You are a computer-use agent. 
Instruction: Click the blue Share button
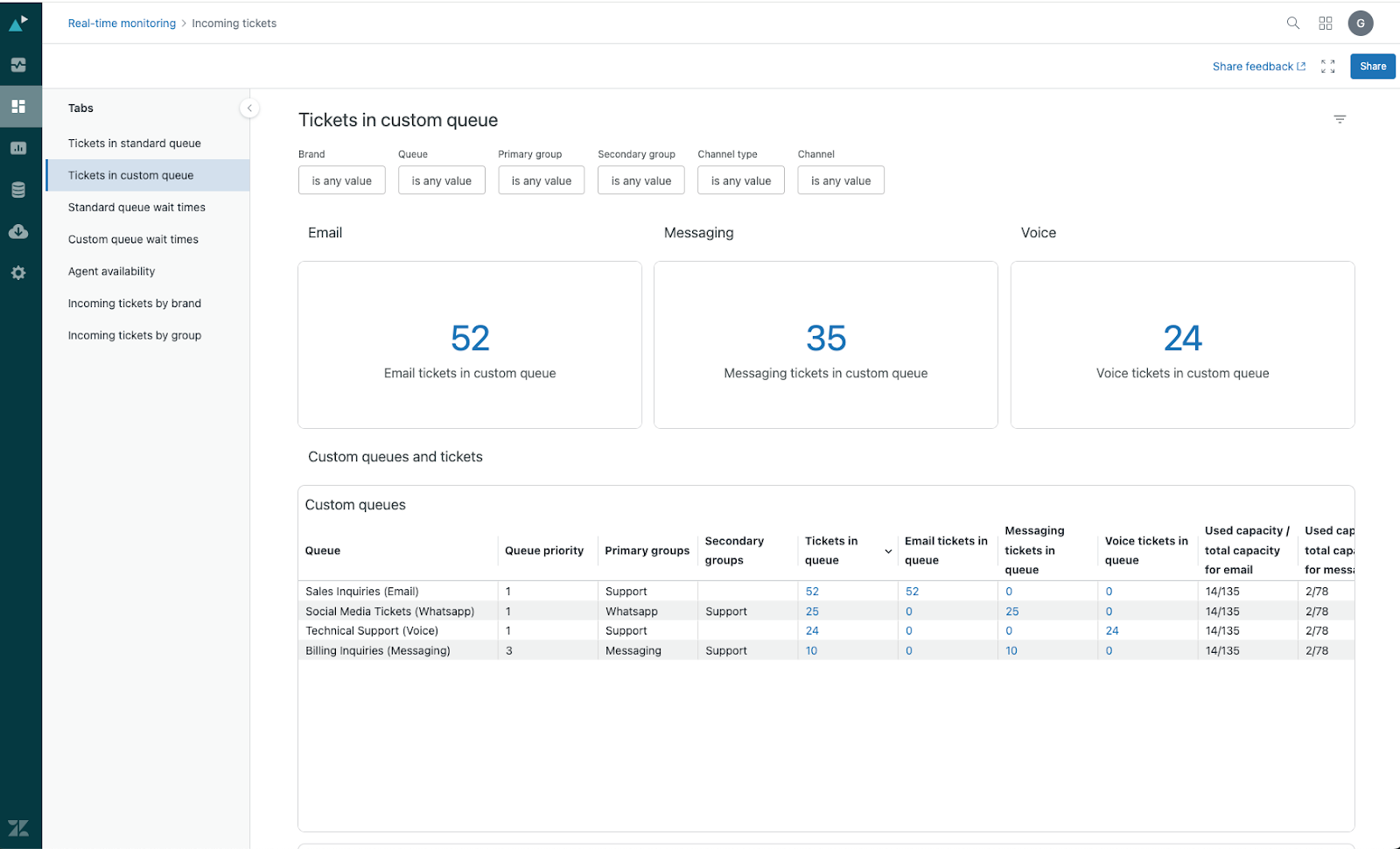(x=1372, y=67)
